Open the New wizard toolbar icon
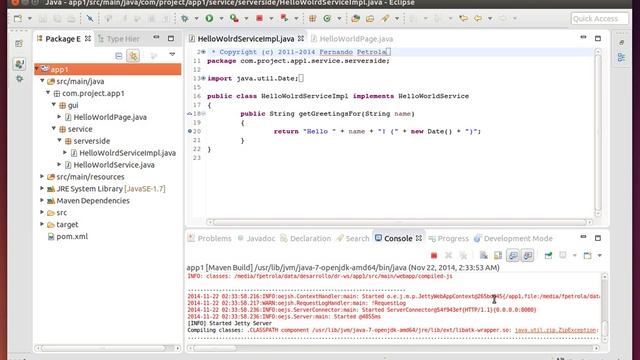640x360 pixels. coord(18,18)
